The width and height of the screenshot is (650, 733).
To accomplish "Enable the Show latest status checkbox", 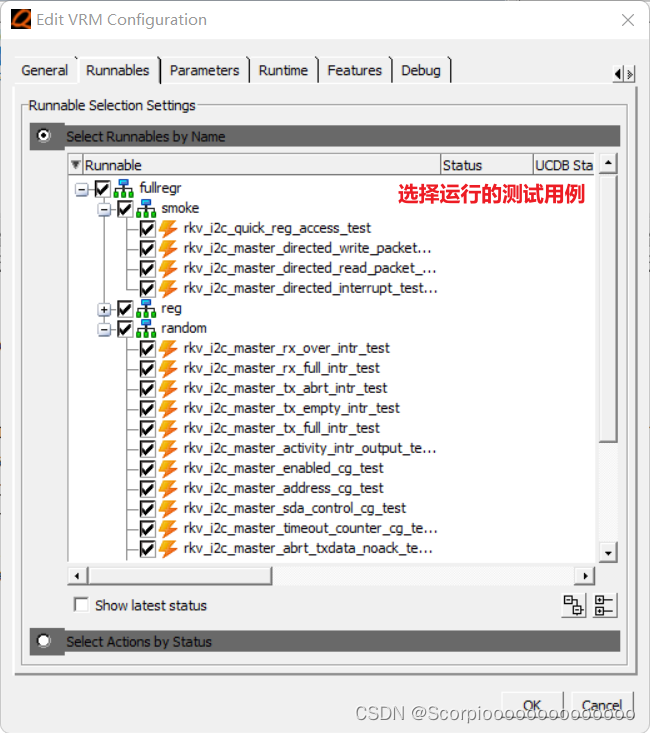I will pos(81,605).
